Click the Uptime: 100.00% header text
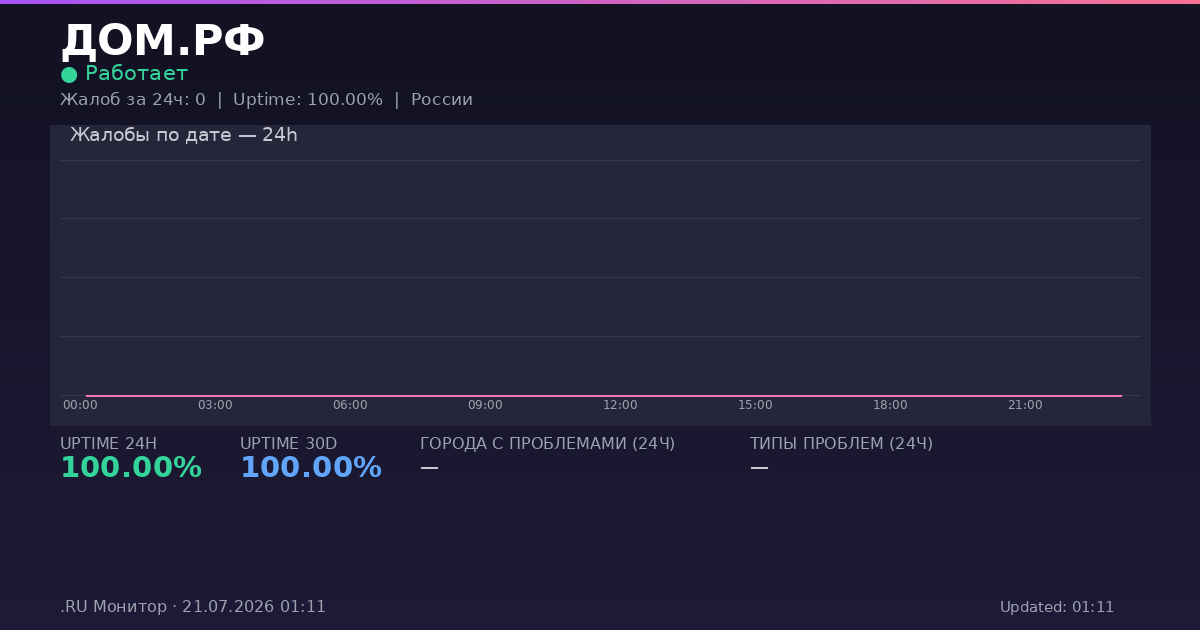Screen dimensions: 1200x630 point(308,100)
